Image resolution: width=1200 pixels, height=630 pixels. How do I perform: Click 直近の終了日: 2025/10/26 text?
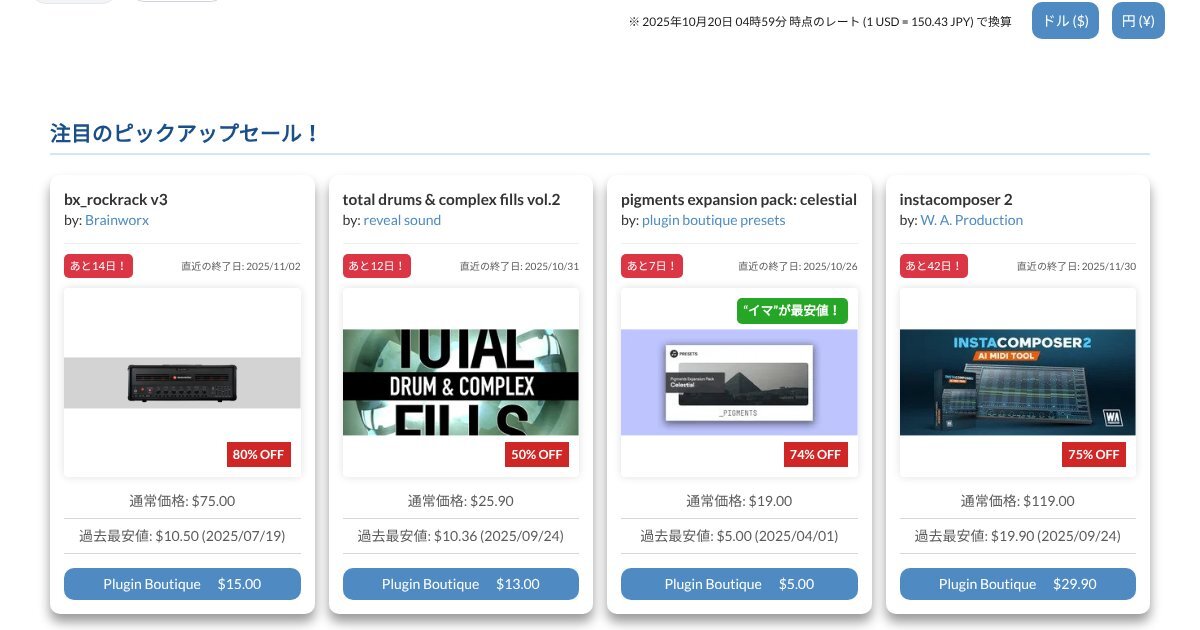tap(798, 266)
